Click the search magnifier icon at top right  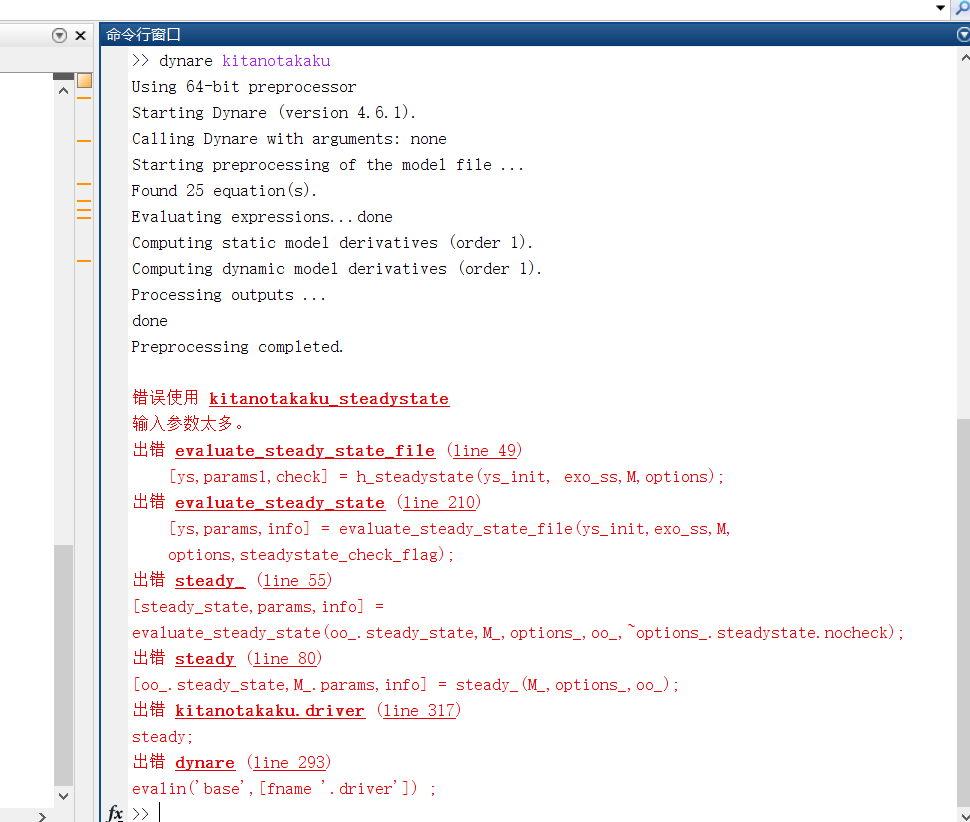coord(962,8)
